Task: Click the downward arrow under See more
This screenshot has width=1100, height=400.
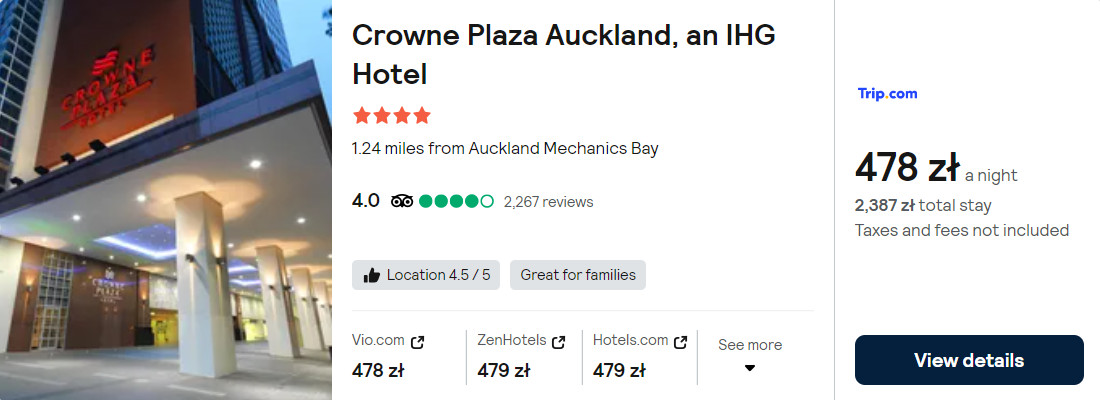Action: click(750, 367)
